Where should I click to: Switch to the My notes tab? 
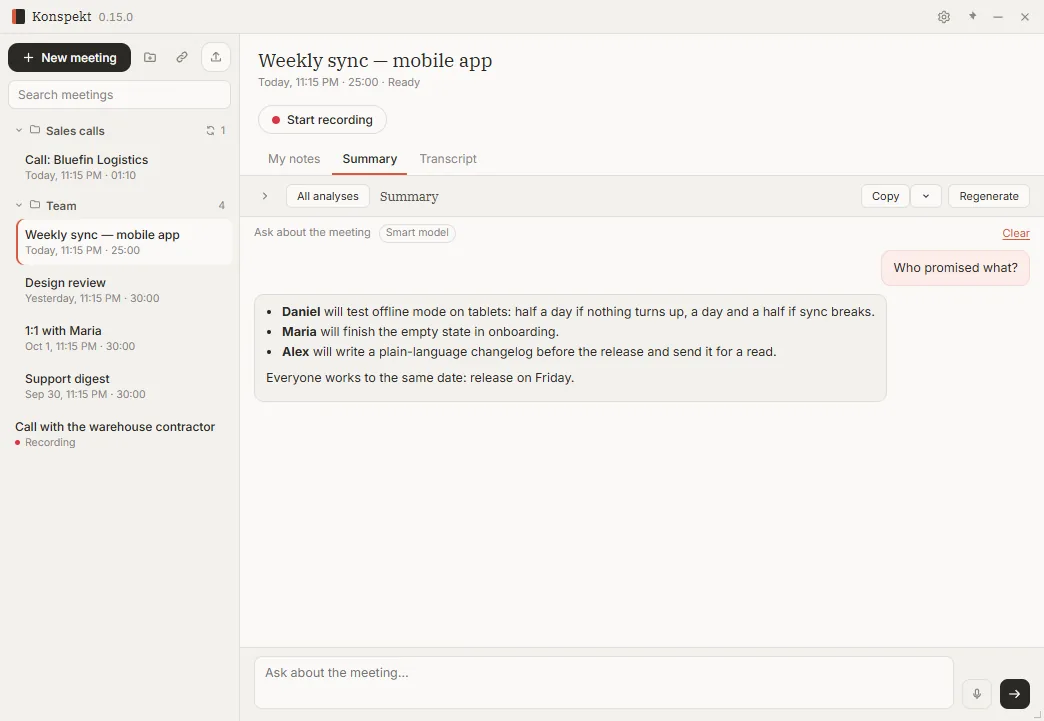294,158
